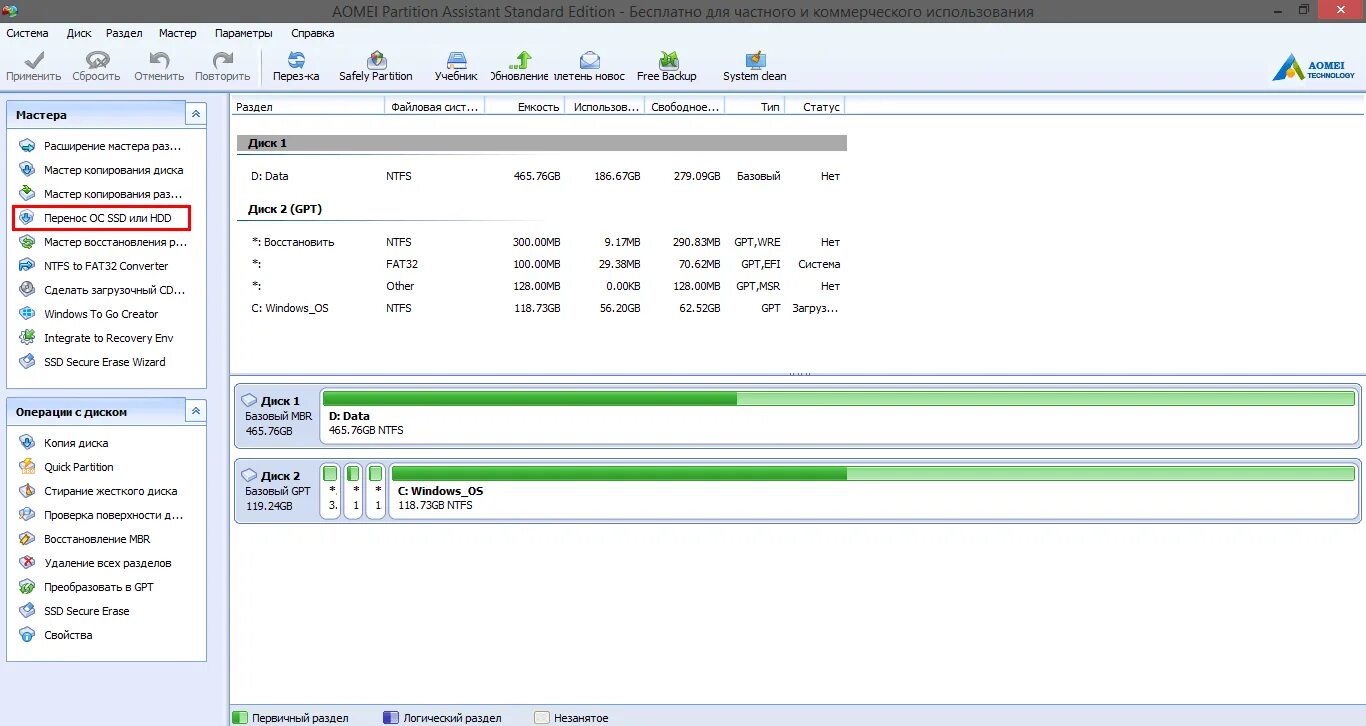Viewport: 1366px width, 726px height.
Task: Select Диск 1 Базовый MBR label
Action: (x=277, y=415)
